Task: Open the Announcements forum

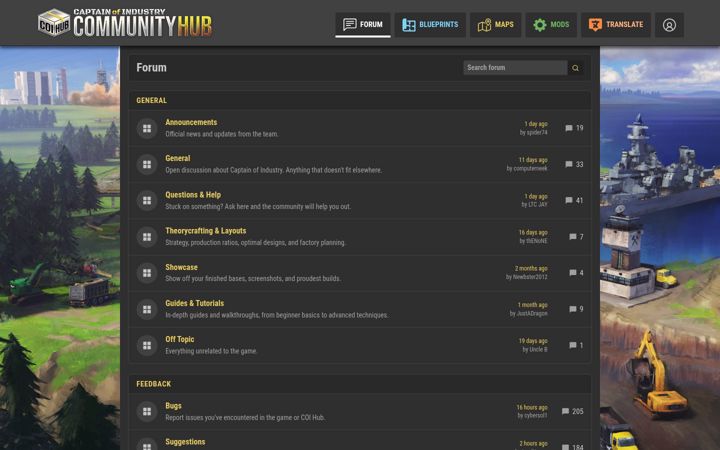Action: click(x=191, y=122)
